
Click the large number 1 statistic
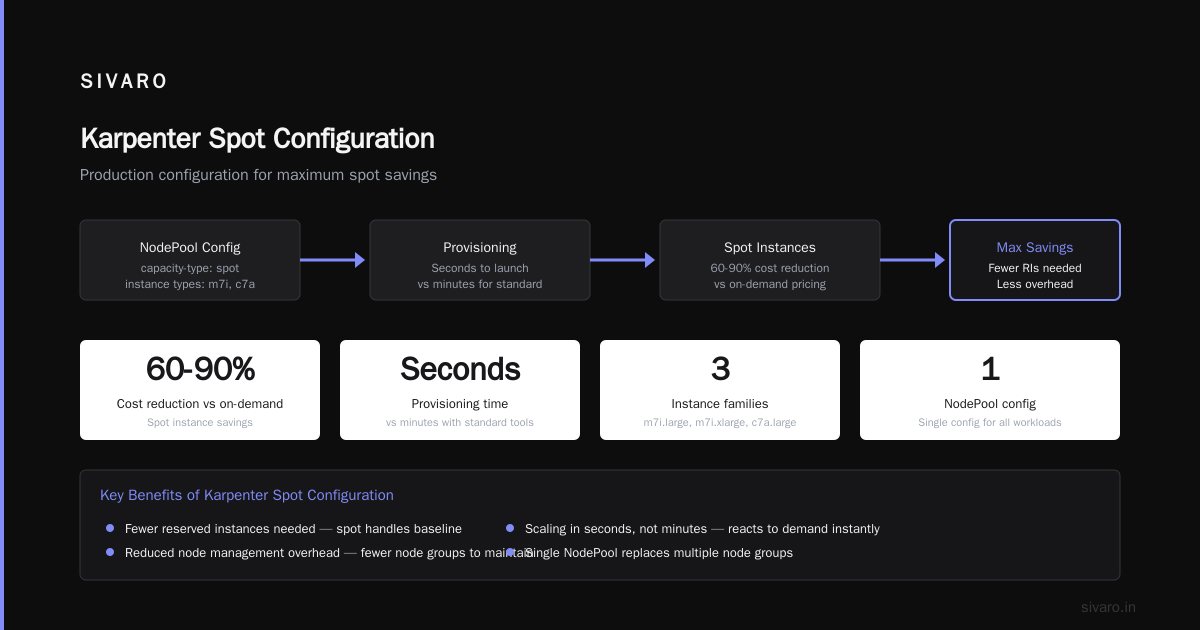(x=990, y=369)
